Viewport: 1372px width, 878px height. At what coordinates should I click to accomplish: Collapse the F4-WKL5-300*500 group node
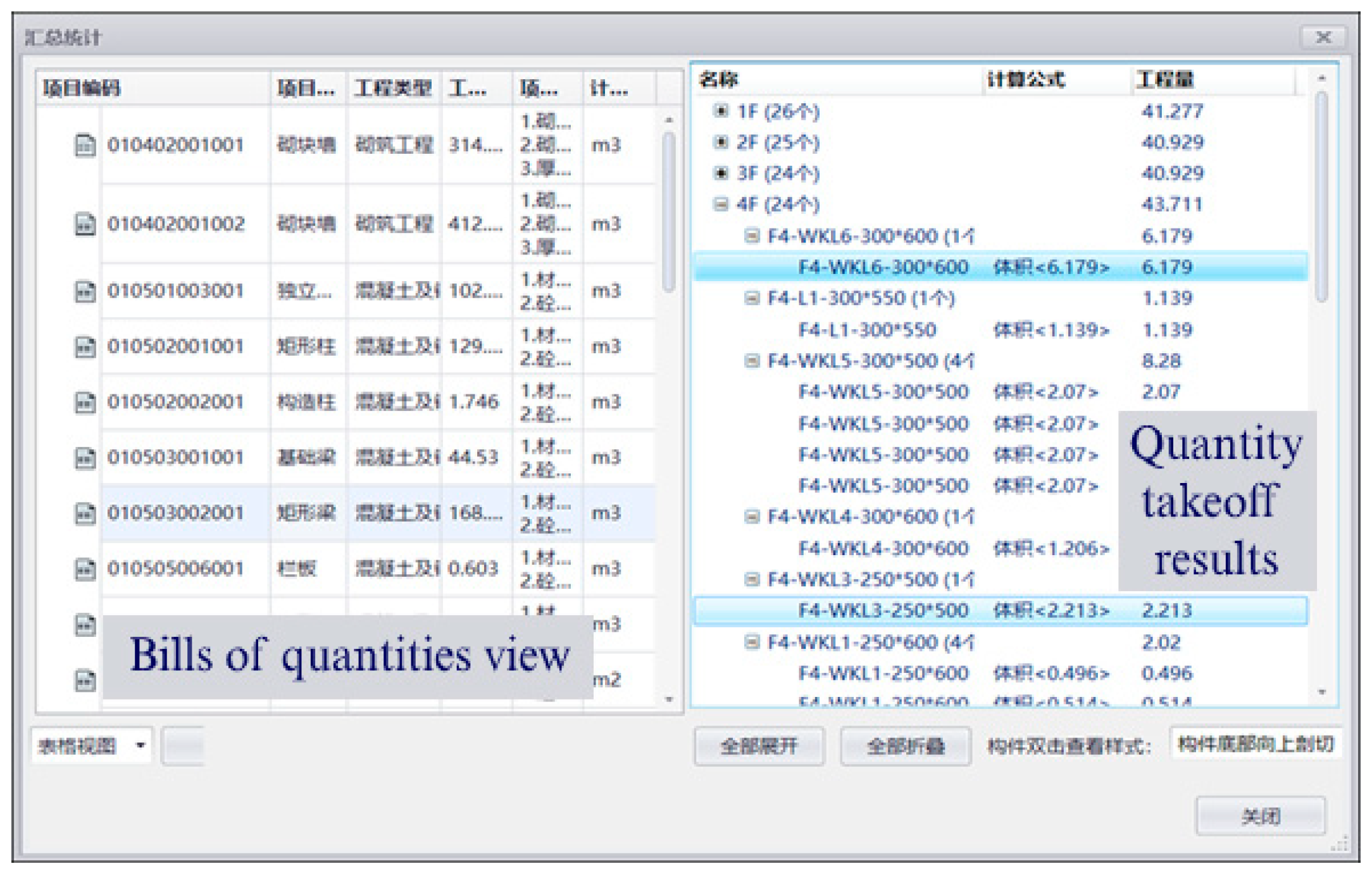click(x=753, y=361)
